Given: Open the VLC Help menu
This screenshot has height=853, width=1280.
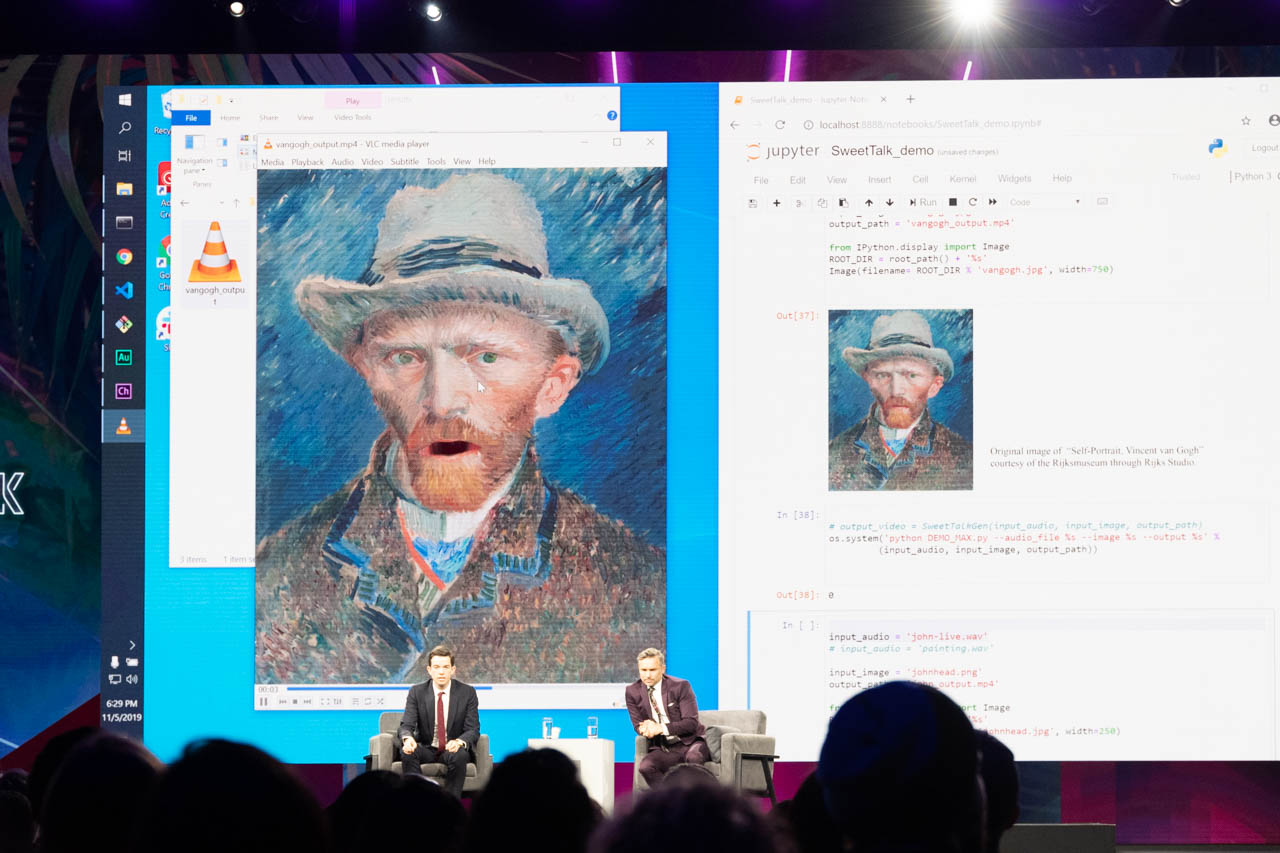Looking at the screenshot, I should pyautogui.click(x=487, y=162).
